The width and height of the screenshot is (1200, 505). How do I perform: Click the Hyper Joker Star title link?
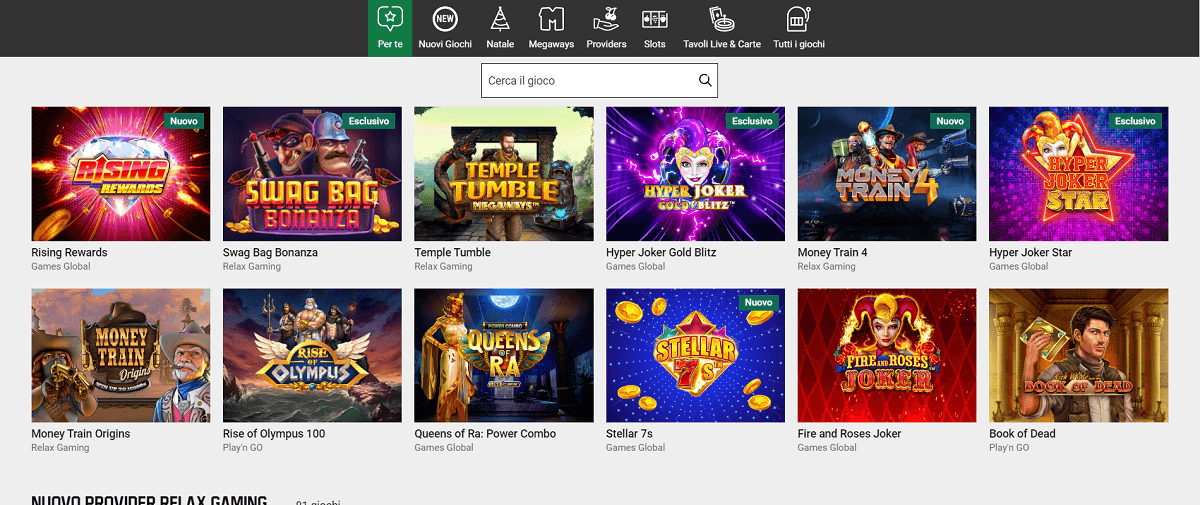tap(1030, 253)
